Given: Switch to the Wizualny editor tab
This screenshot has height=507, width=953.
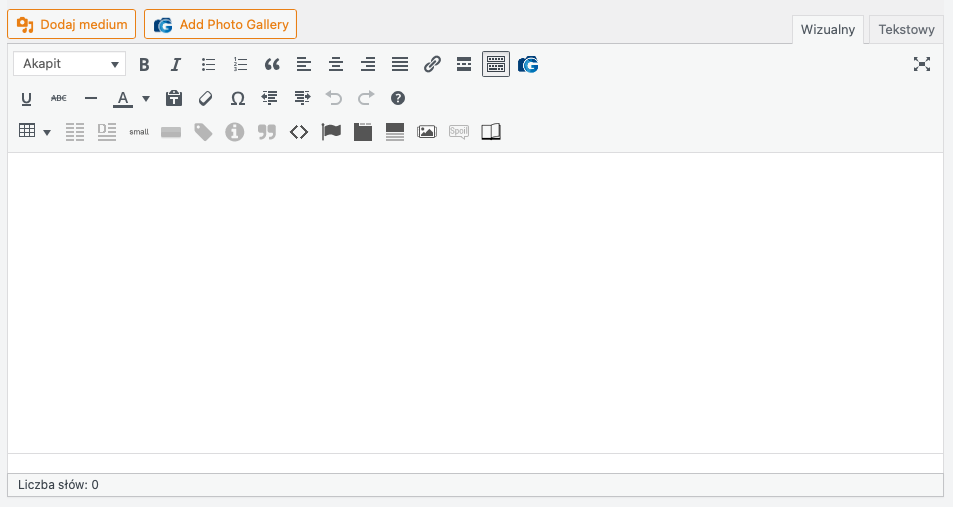Looking at the screenshot, I should (x=828, y=30).
